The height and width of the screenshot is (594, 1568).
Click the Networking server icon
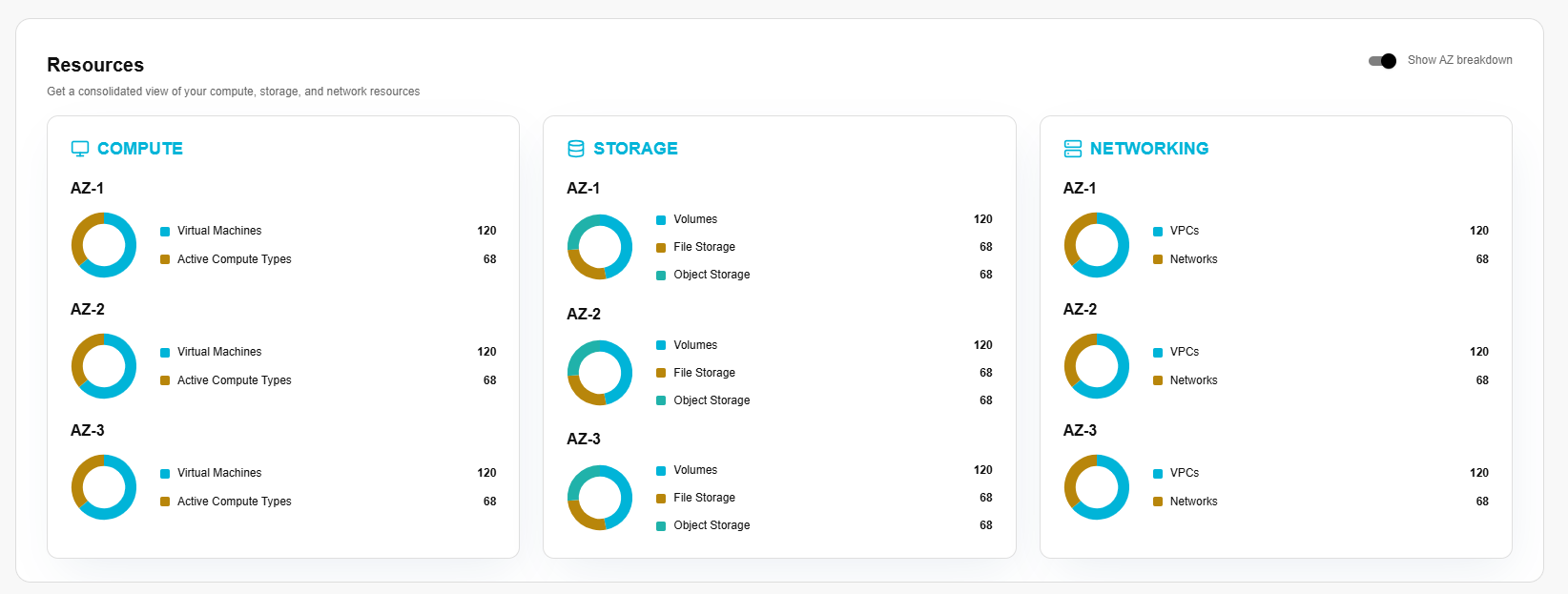[x=1073, y=149]
